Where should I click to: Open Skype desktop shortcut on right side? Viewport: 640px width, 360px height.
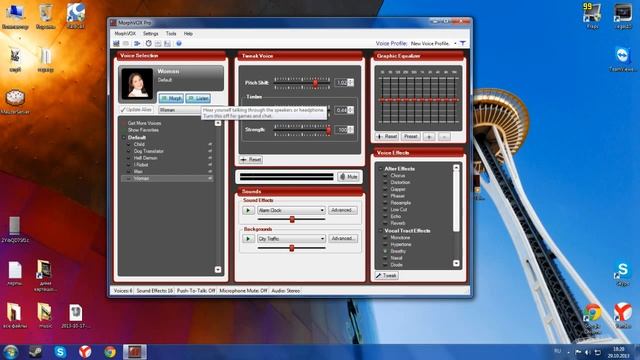623,273
